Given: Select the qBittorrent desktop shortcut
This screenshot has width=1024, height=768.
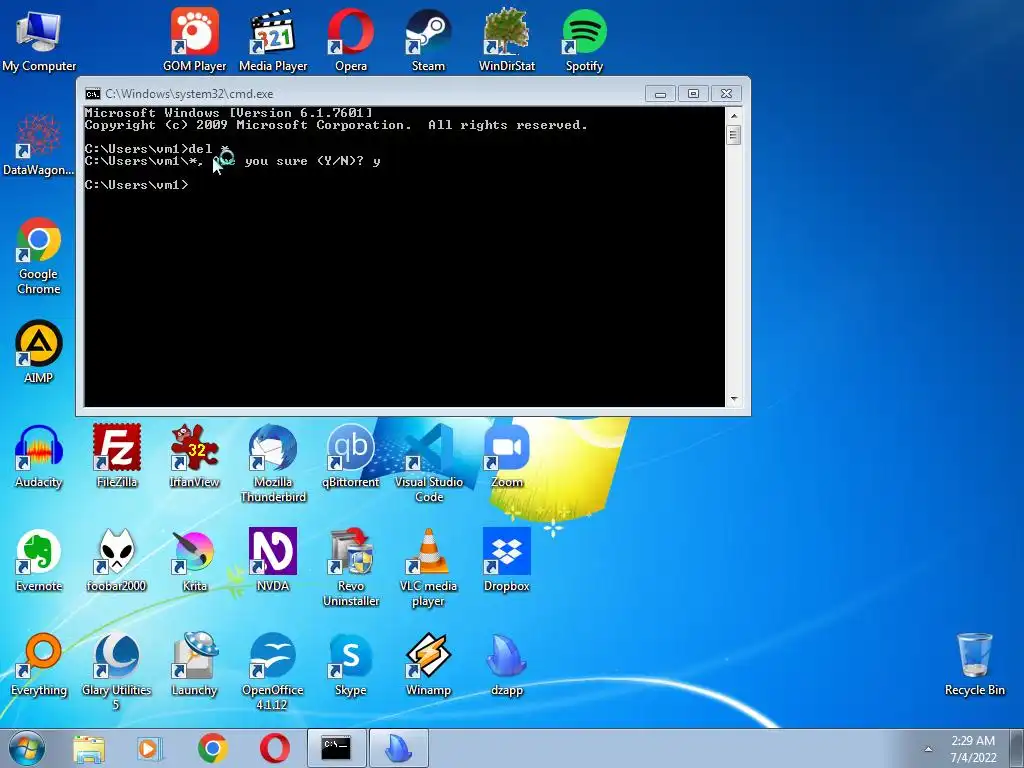Looking at the screenshot, I should click(x=351, y=457).
